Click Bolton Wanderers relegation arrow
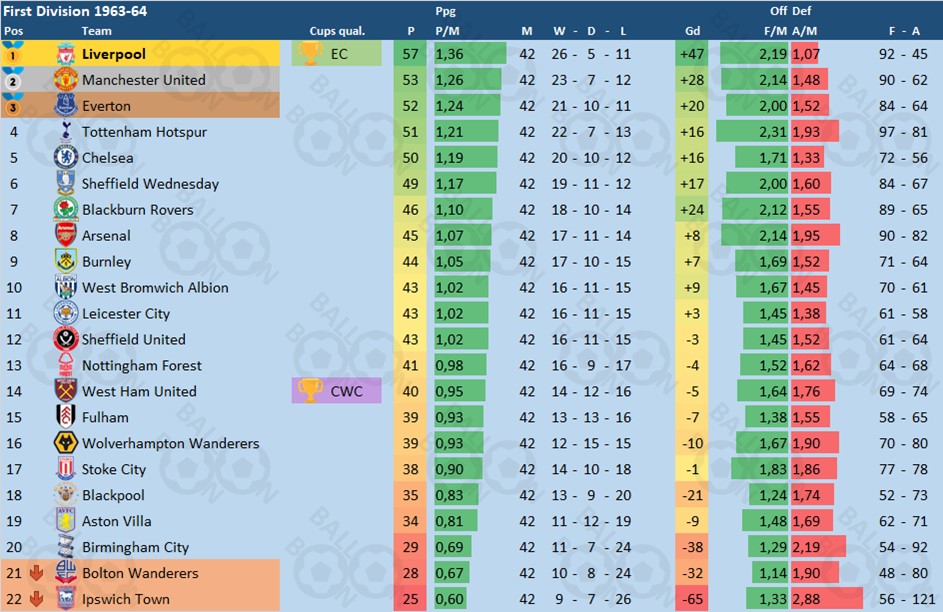 [37, 573]
